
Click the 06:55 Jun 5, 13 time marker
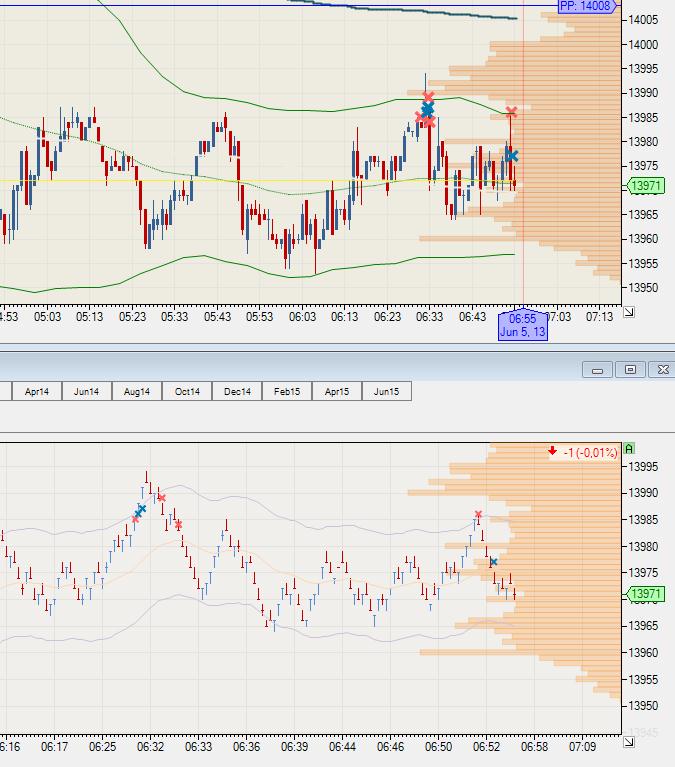point(522,325)
